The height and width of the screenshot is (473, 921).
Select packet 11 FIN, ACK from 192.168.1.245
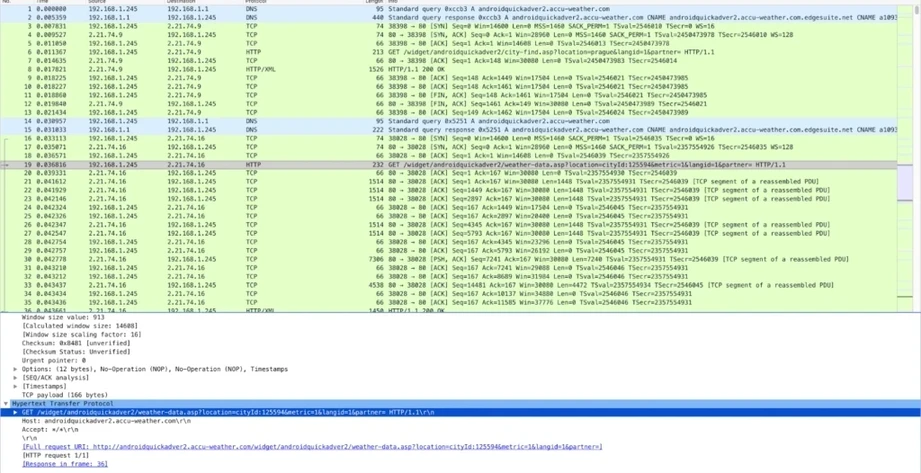click(449, 95)
